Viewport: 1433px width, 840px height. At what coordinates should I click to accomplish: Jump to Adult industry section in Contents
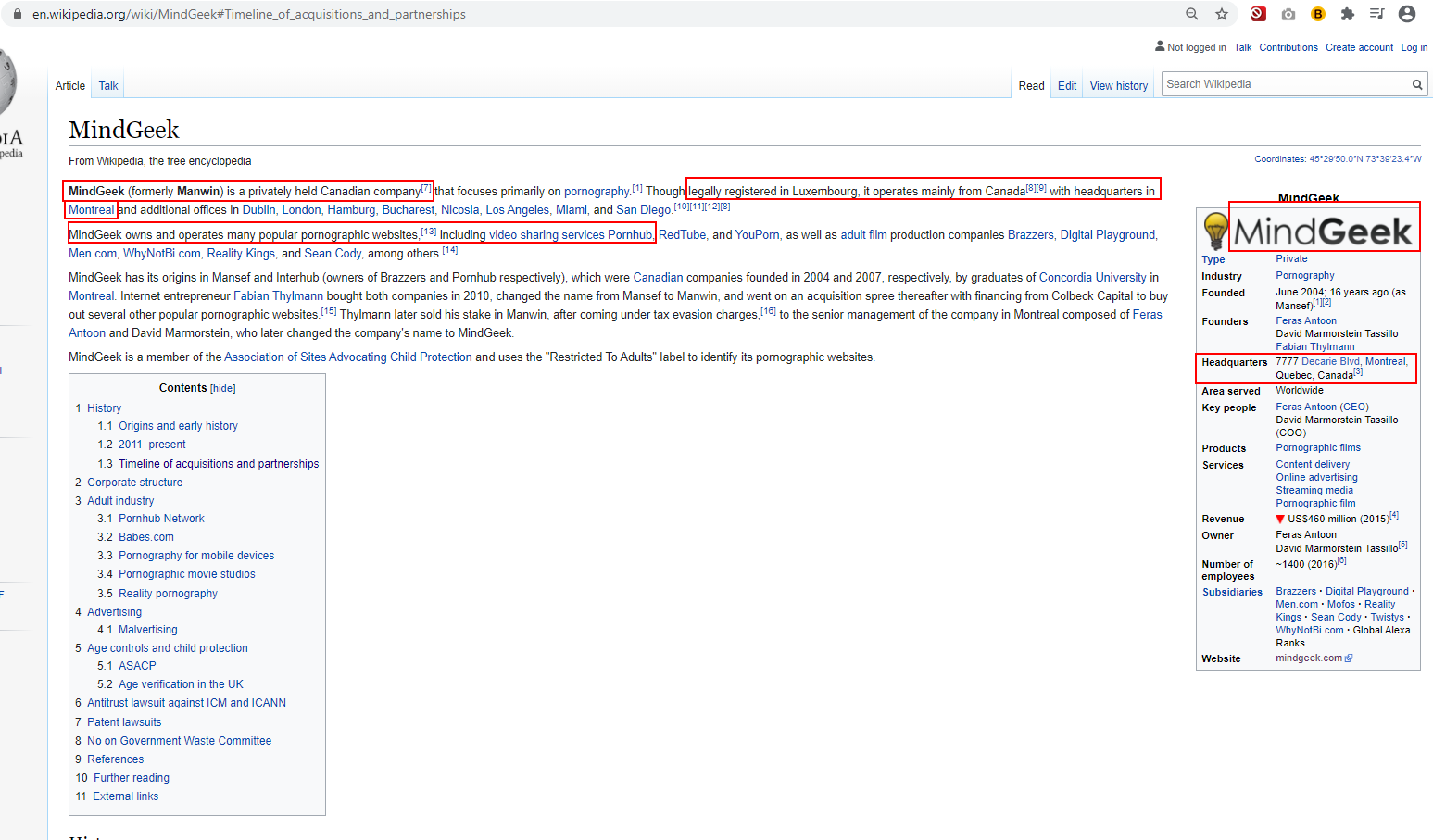[x=120, y=501]
